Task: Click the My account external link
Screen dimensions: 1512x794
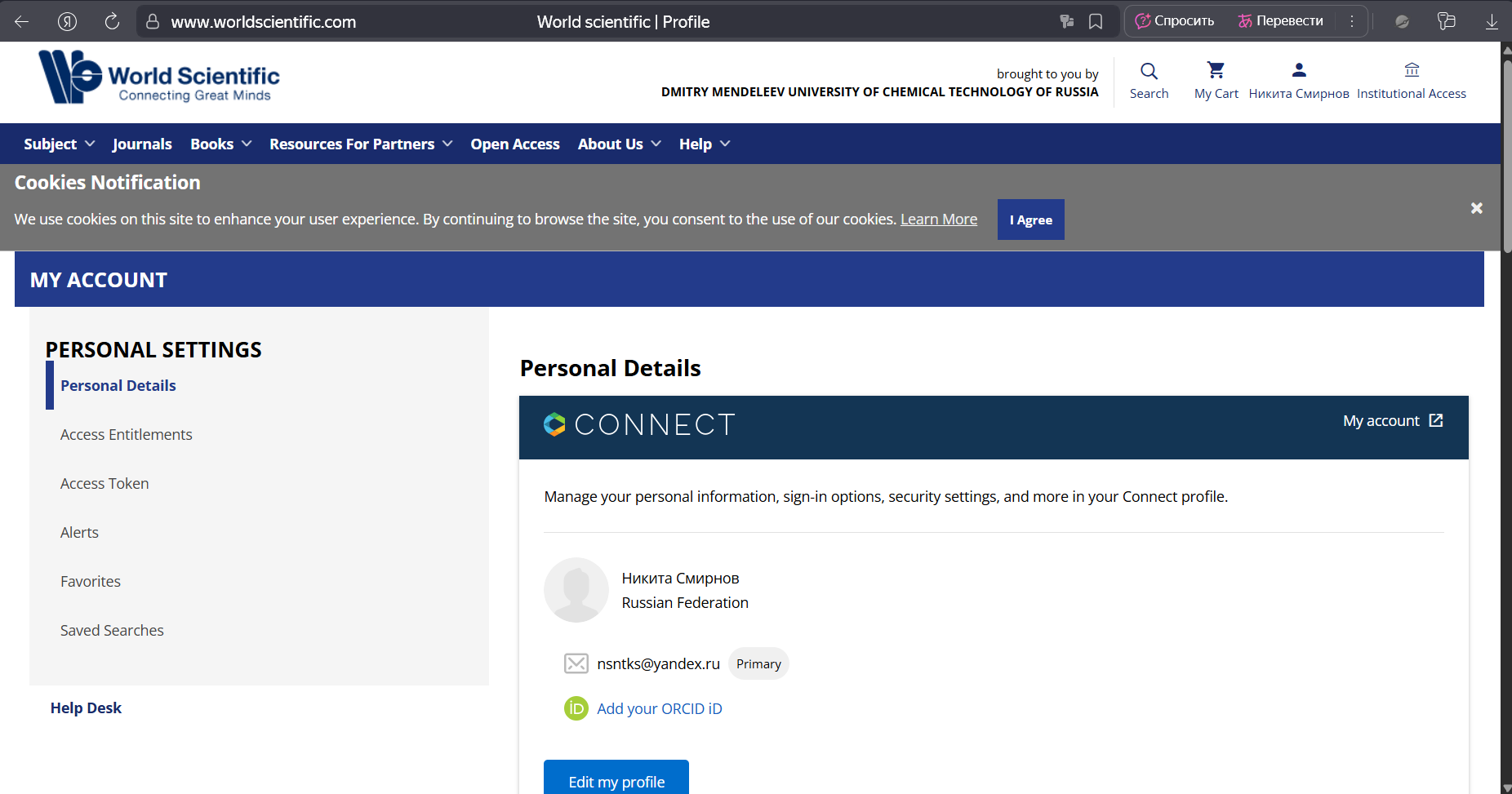Action: [1392, 421]
